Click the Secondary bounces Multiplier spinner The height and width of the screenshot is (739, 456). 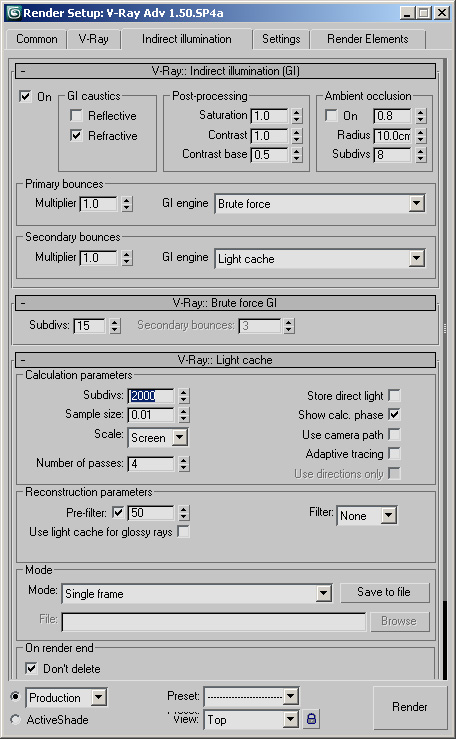(126, 258)
